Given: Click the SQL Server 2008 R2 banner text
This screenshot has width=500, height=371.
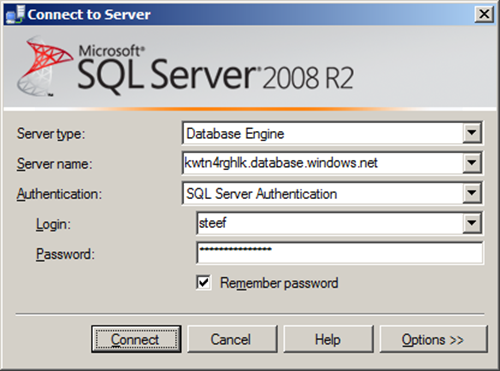Looking at the screenshot, I should tap(215, 72).
